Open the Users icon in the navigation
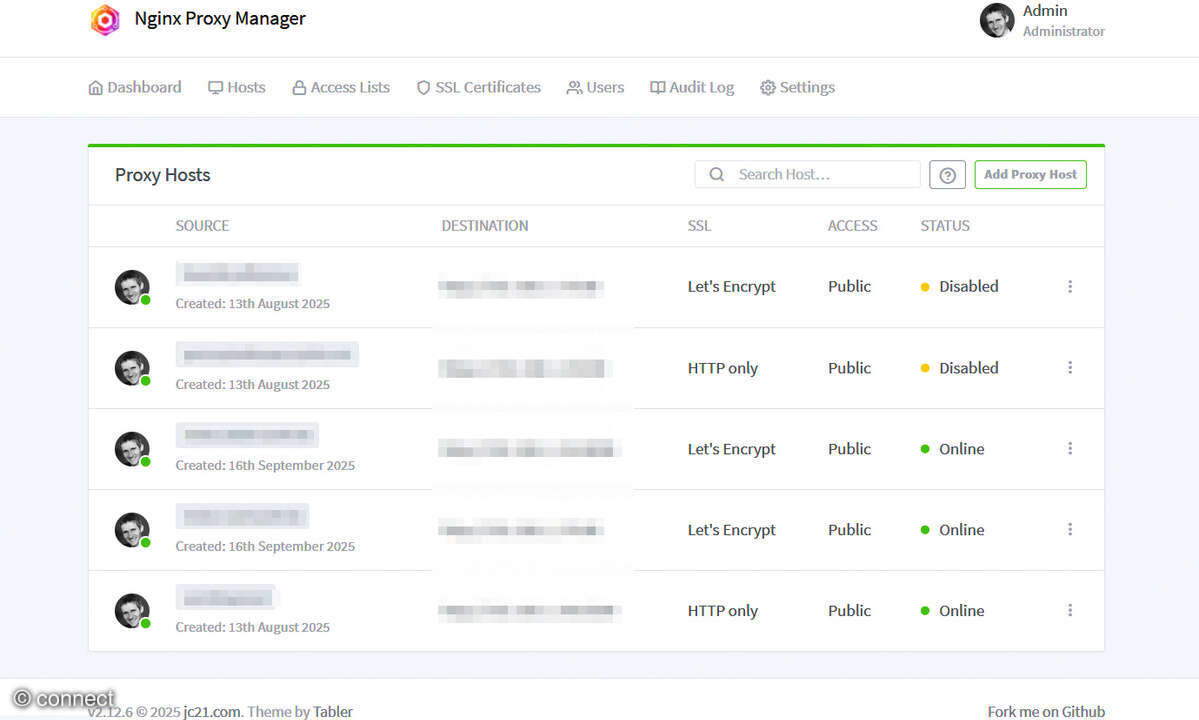This screenshot has height=720, width=1199. point(572,87)
